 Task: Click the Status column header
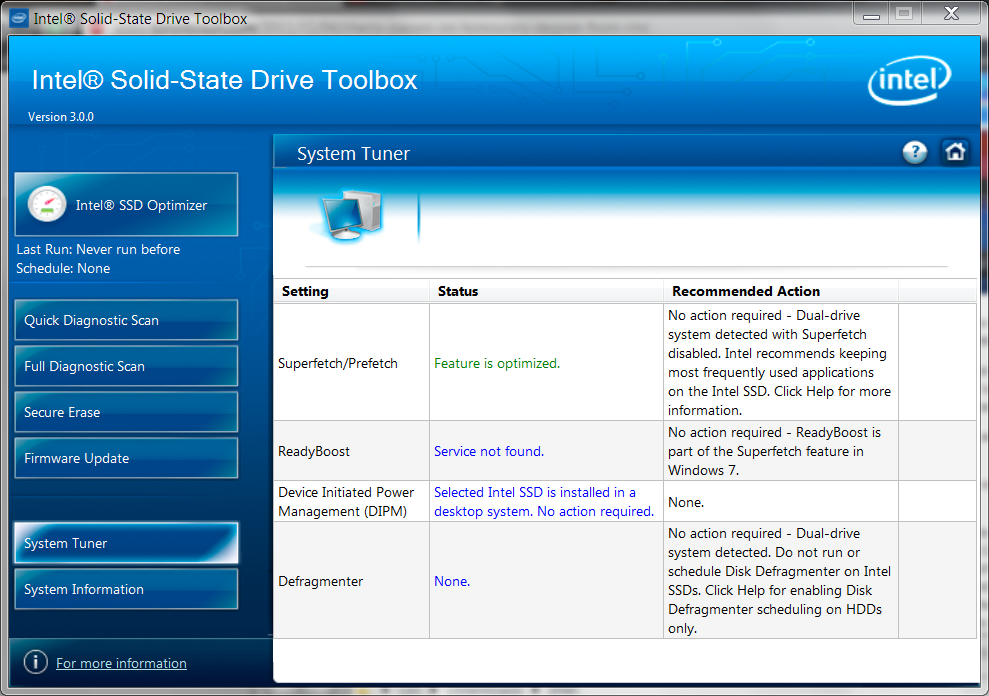tap(458, 291)
